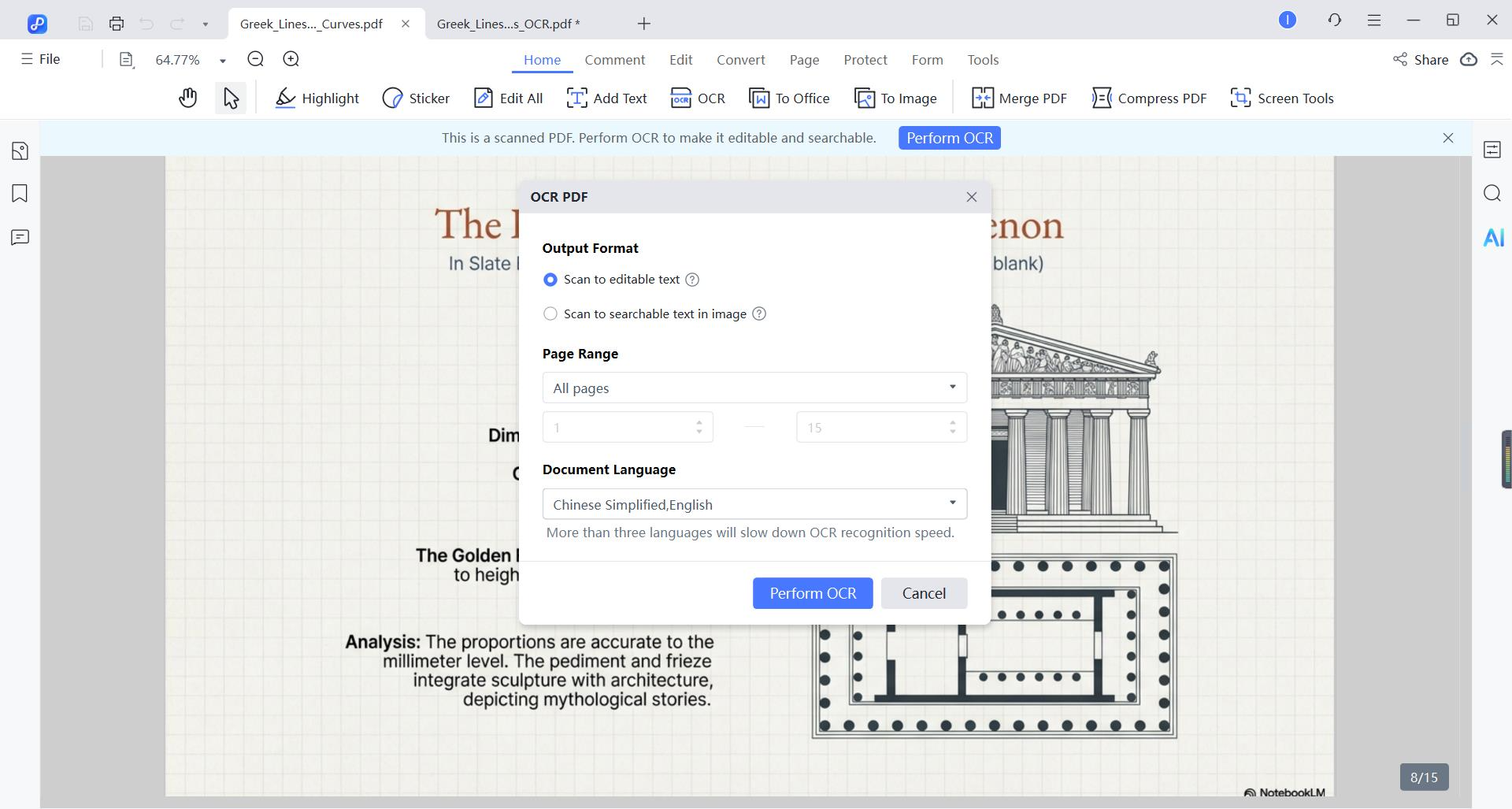Open the search icon in right sidebar

coord(1492,194)
